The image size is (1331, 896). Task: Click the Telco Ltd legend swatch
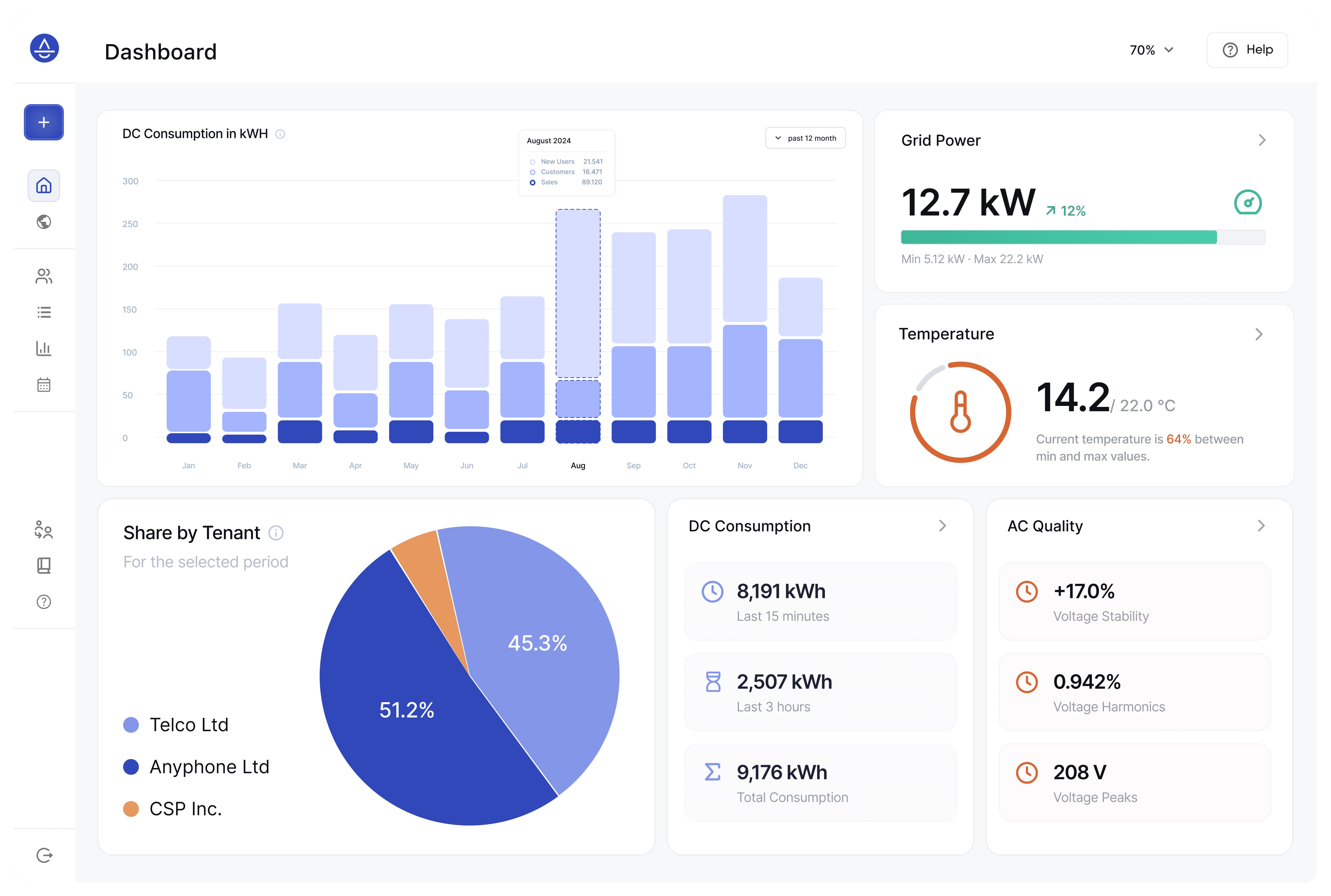(x=131, y=725)
